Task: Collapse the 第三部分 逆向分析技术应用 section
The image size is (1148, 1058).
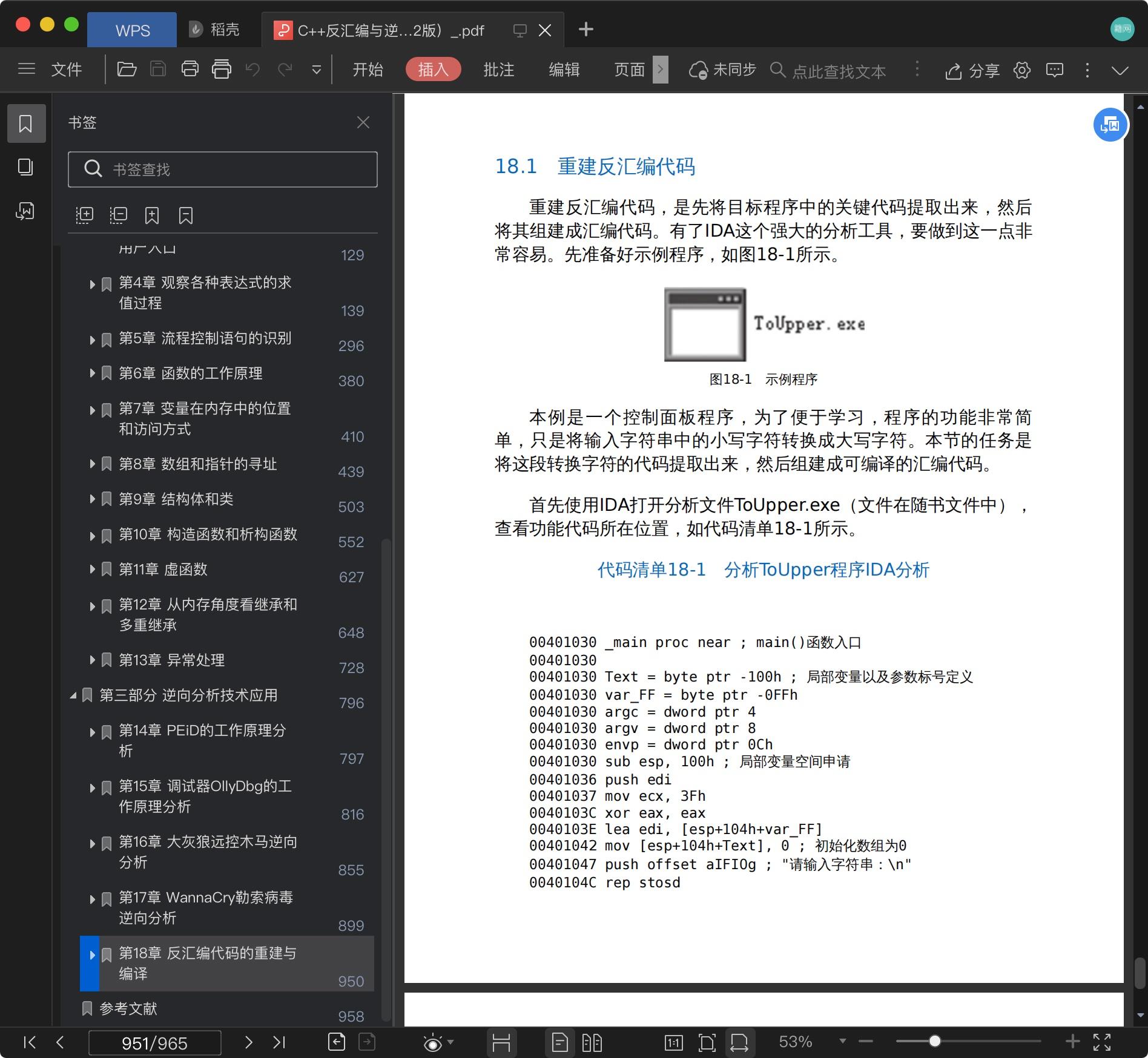Action: 73,696
